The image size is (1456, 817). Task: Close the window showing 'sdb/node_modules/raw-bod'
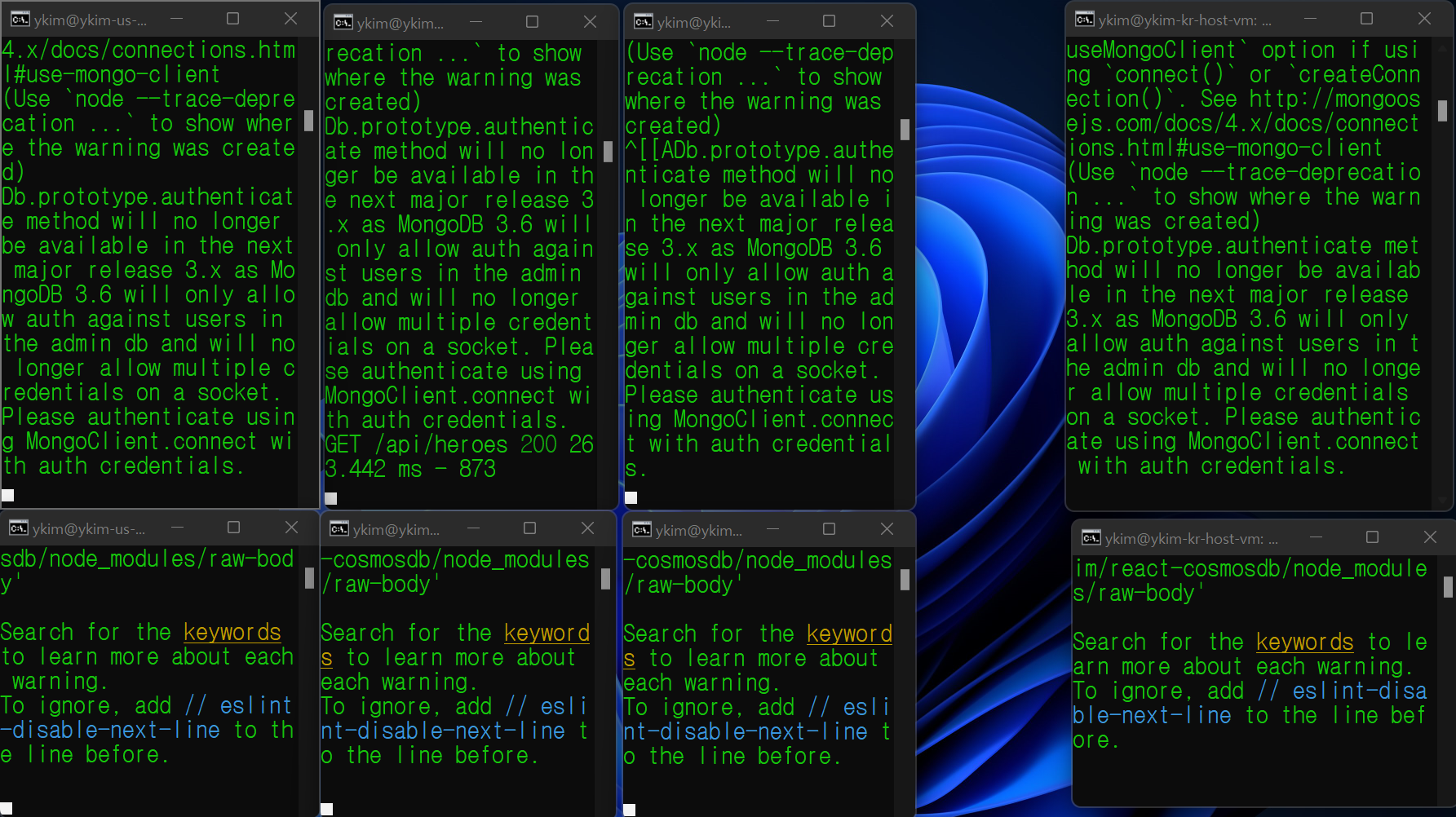[291, 528]
